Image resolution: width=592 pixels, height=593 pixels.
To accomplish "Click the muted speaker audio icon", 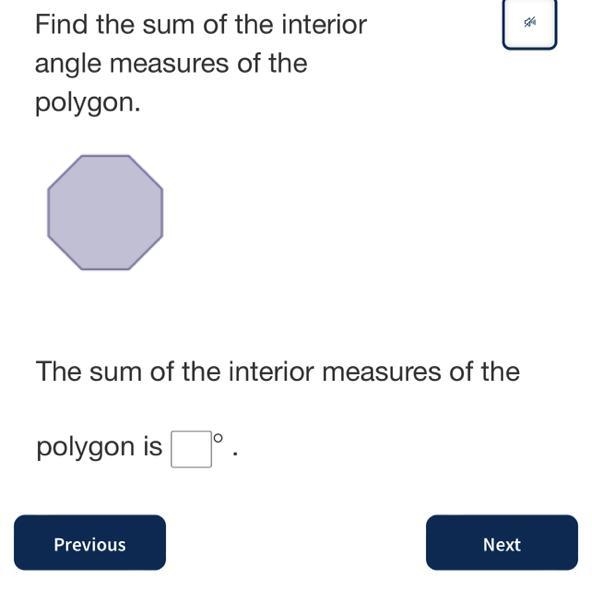I will pos(530,23).
